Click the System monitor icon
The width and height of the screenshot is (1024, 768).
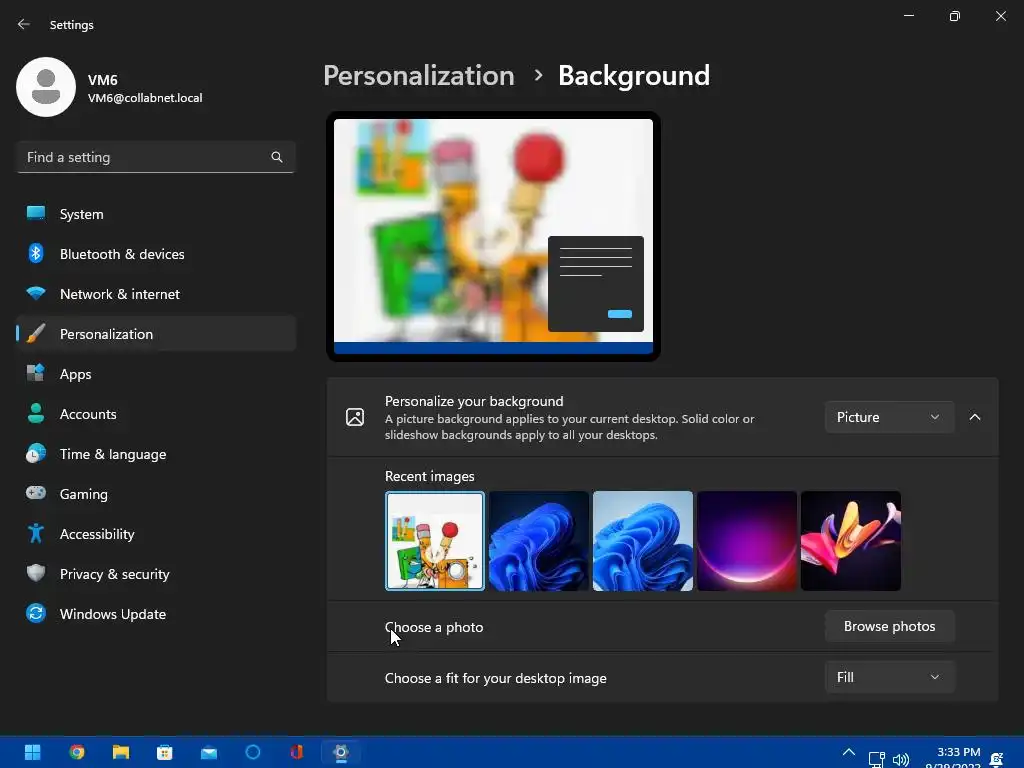36,214
